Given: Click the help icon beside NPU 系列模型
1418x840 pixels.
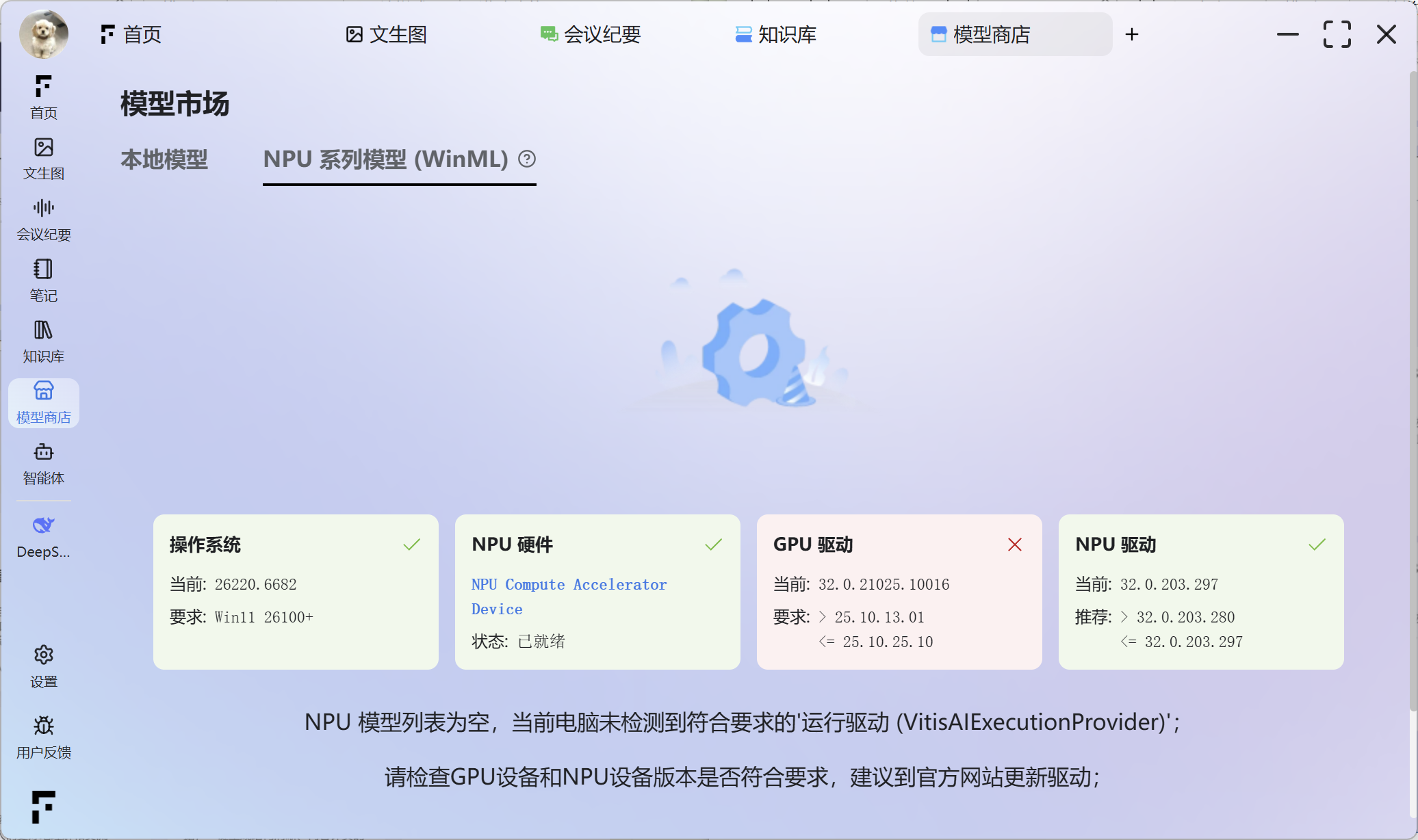Looking at the screenshot, I should point(527,159).
